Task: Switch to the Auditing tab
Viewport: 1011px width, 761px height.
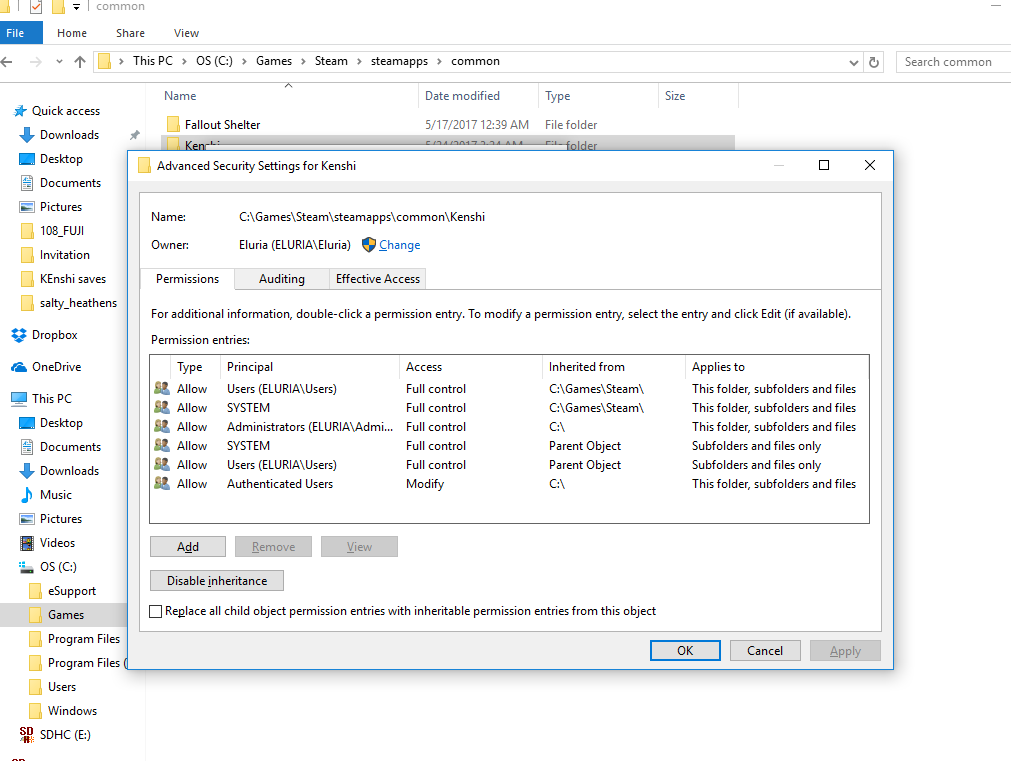Action: tap(282, 279)
